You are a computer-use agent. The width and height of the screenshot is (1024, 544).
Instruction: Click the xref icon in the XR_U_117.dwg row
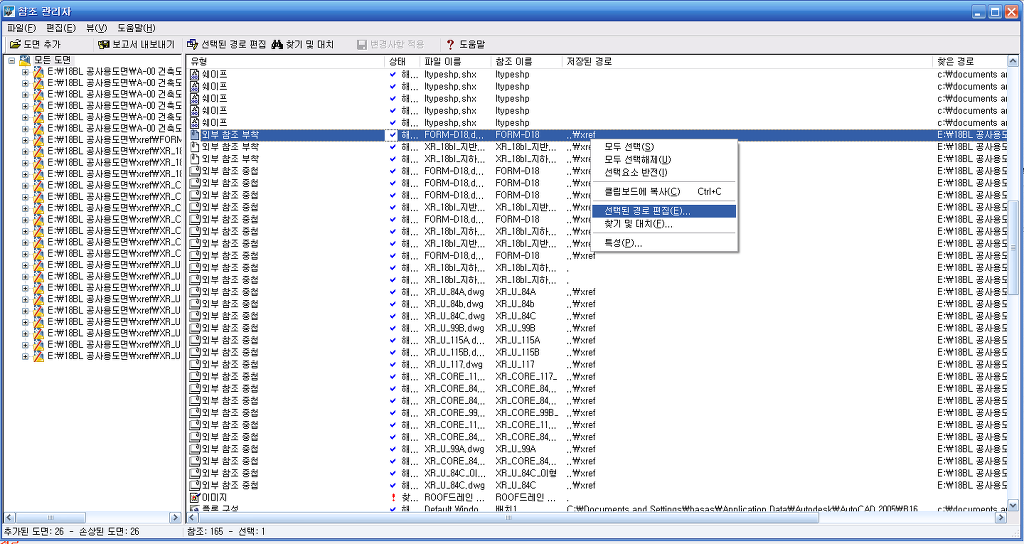[x=195, y=364]
